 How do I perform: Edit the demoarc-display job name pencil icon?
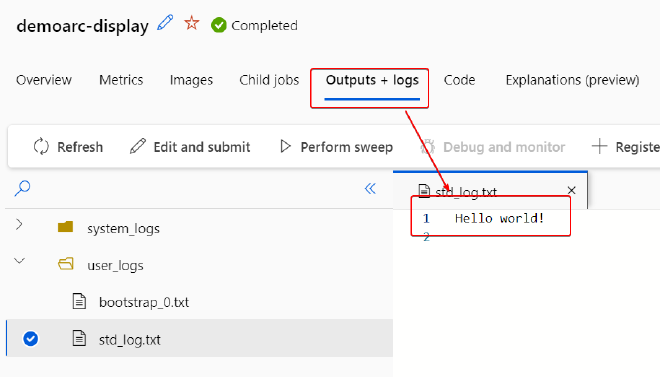click(165, 23)
